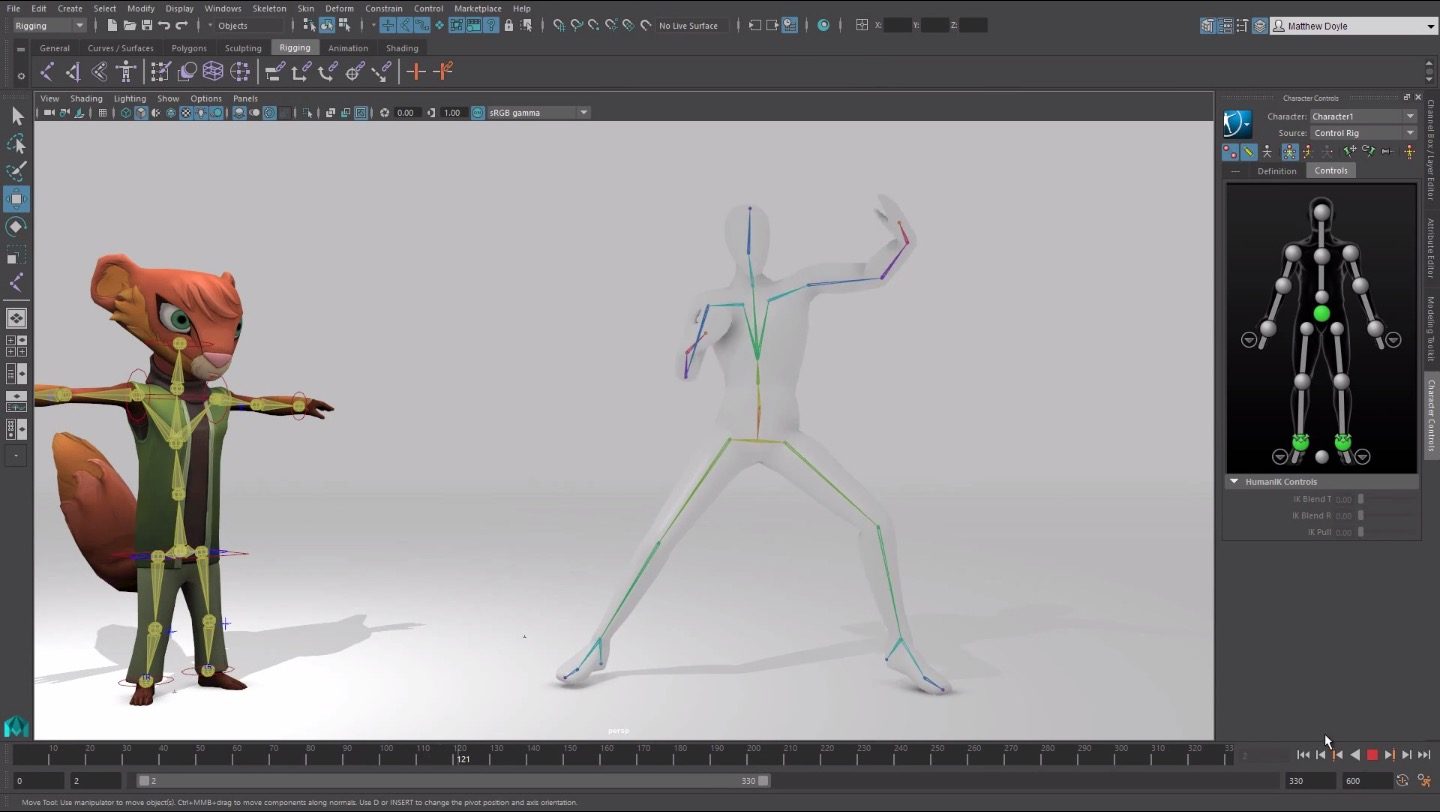The width and height of the screenshot is (1440, 812).
Task: Click the HumanIK logo button
Action: pos(1238,124)
